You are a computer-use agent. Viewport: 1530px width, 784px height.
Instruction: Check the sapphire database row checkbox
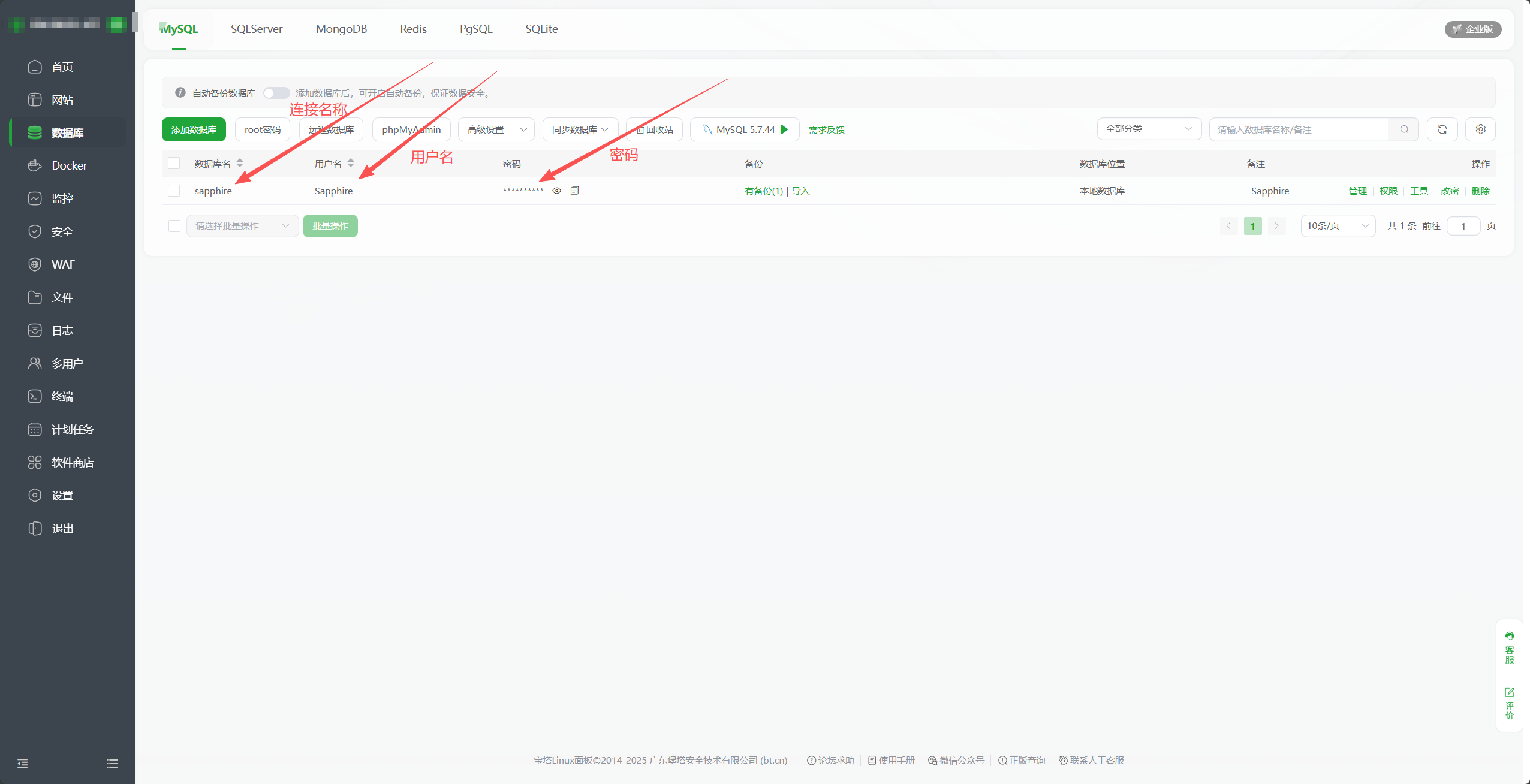click(x=174, y=191)
